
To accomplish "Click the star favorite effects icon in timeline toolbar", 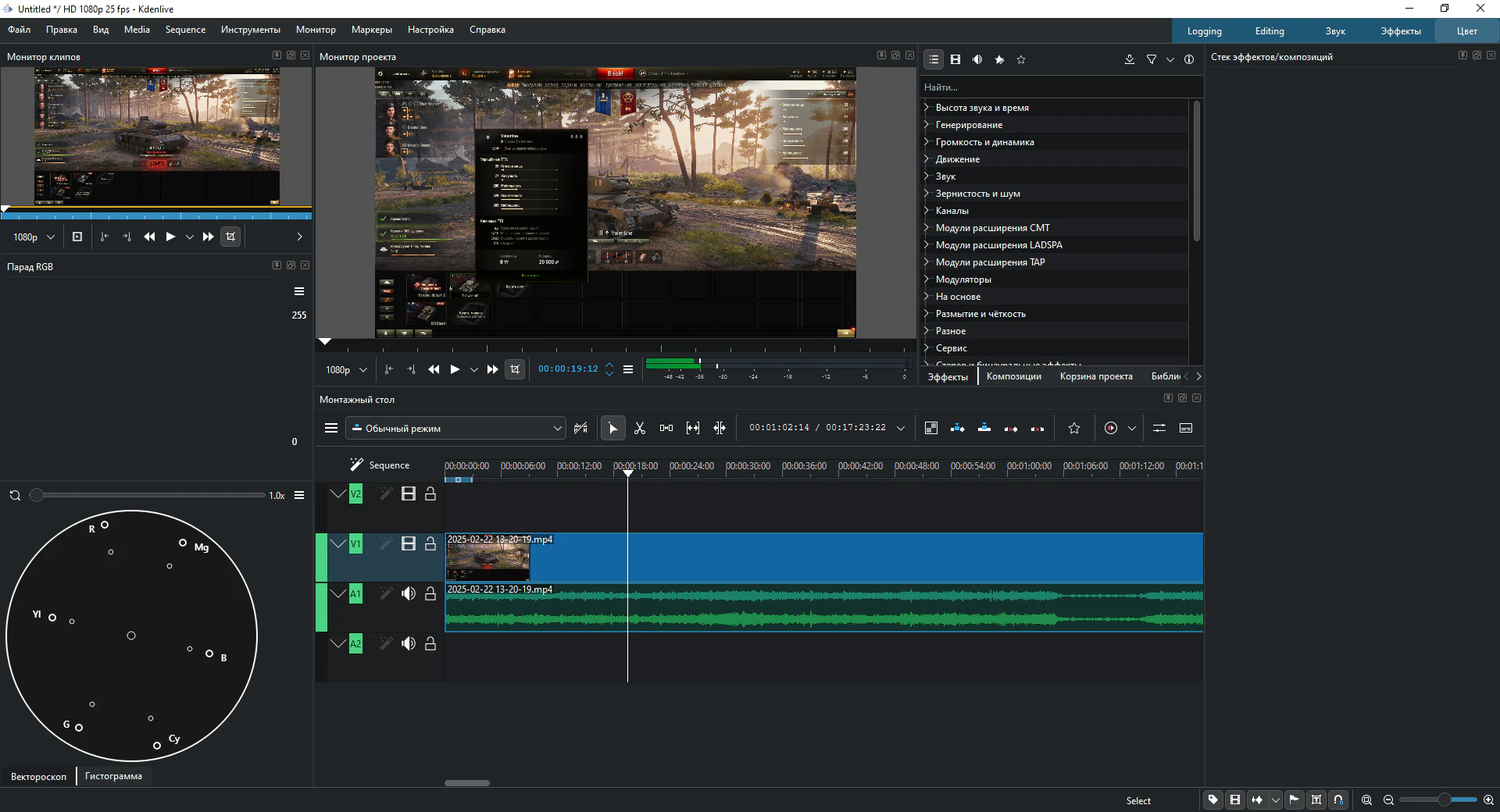I will [x=1074, y=428].
